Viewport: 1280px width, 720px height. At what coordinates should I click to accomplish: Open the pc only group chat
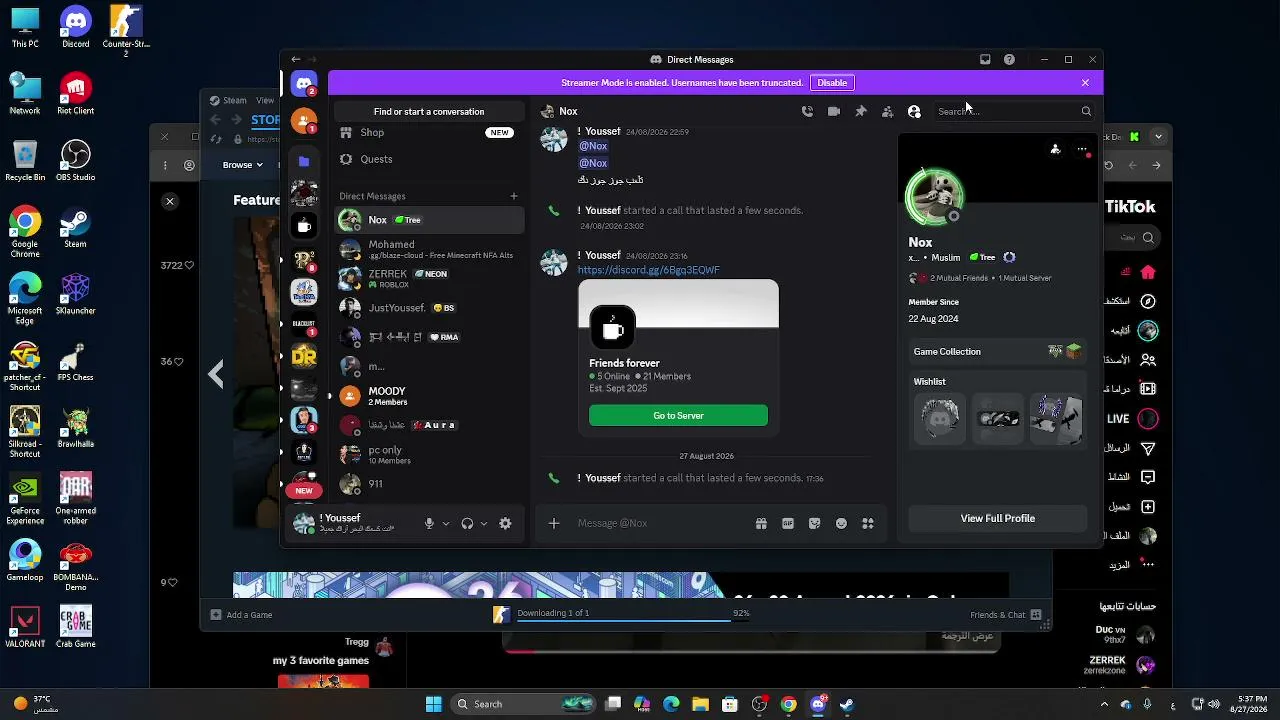click(x=429, y=455)
